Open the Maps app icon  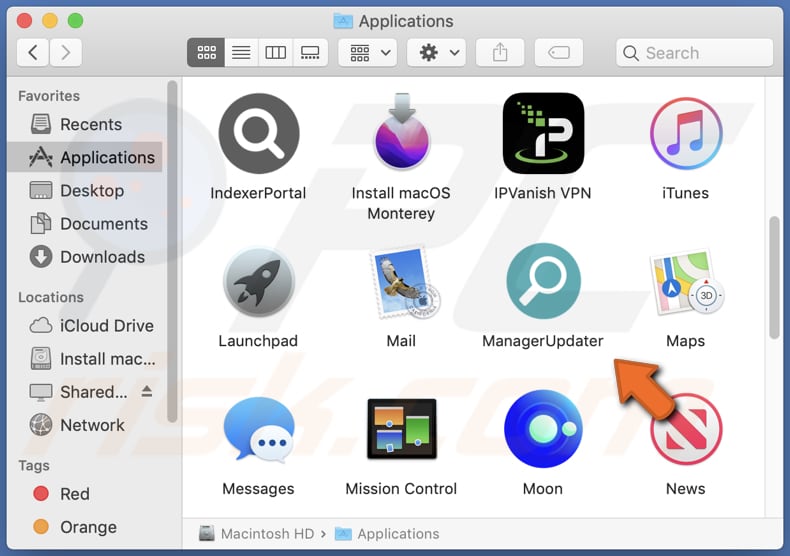[x=687, y=281]
